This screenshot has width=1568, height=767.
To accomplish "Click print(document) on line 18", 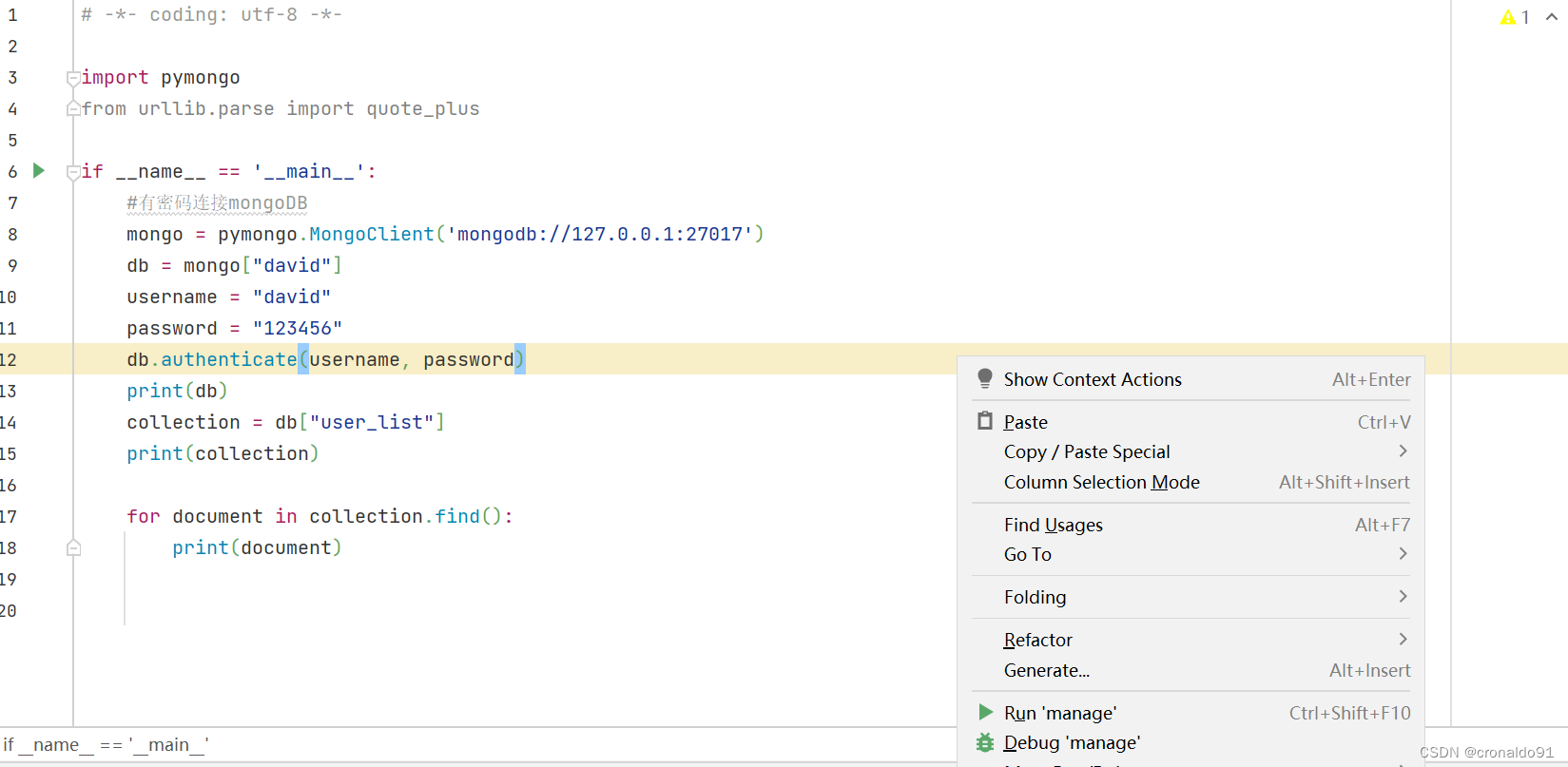I will (x=257, y=547).
